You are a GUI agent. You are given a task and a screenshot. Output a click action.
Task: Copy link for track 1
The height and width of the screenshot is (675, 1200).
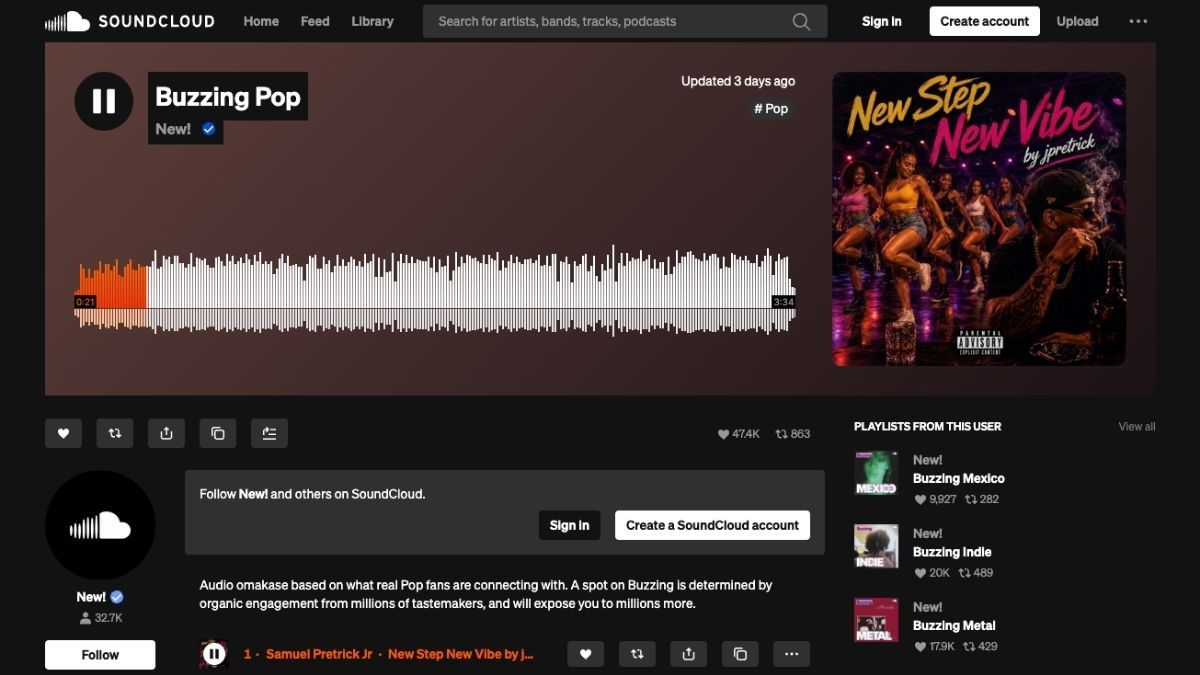click(x=740, y=654)
